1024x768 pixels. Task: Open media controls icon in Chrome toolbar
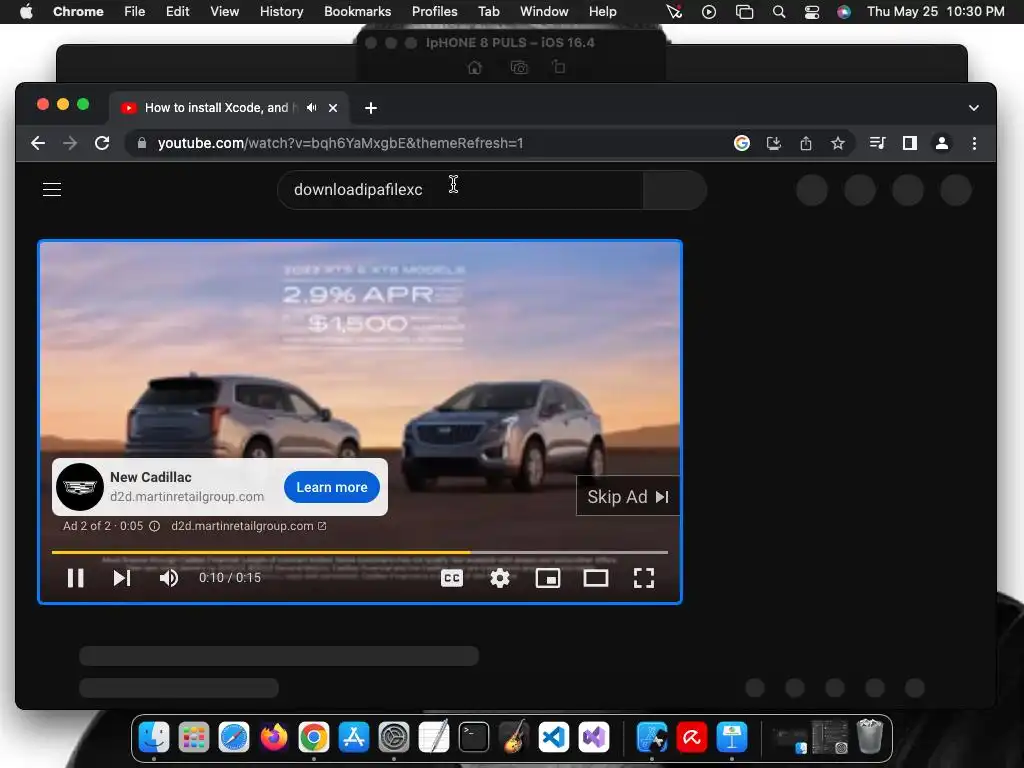click(x=877, y=143)
